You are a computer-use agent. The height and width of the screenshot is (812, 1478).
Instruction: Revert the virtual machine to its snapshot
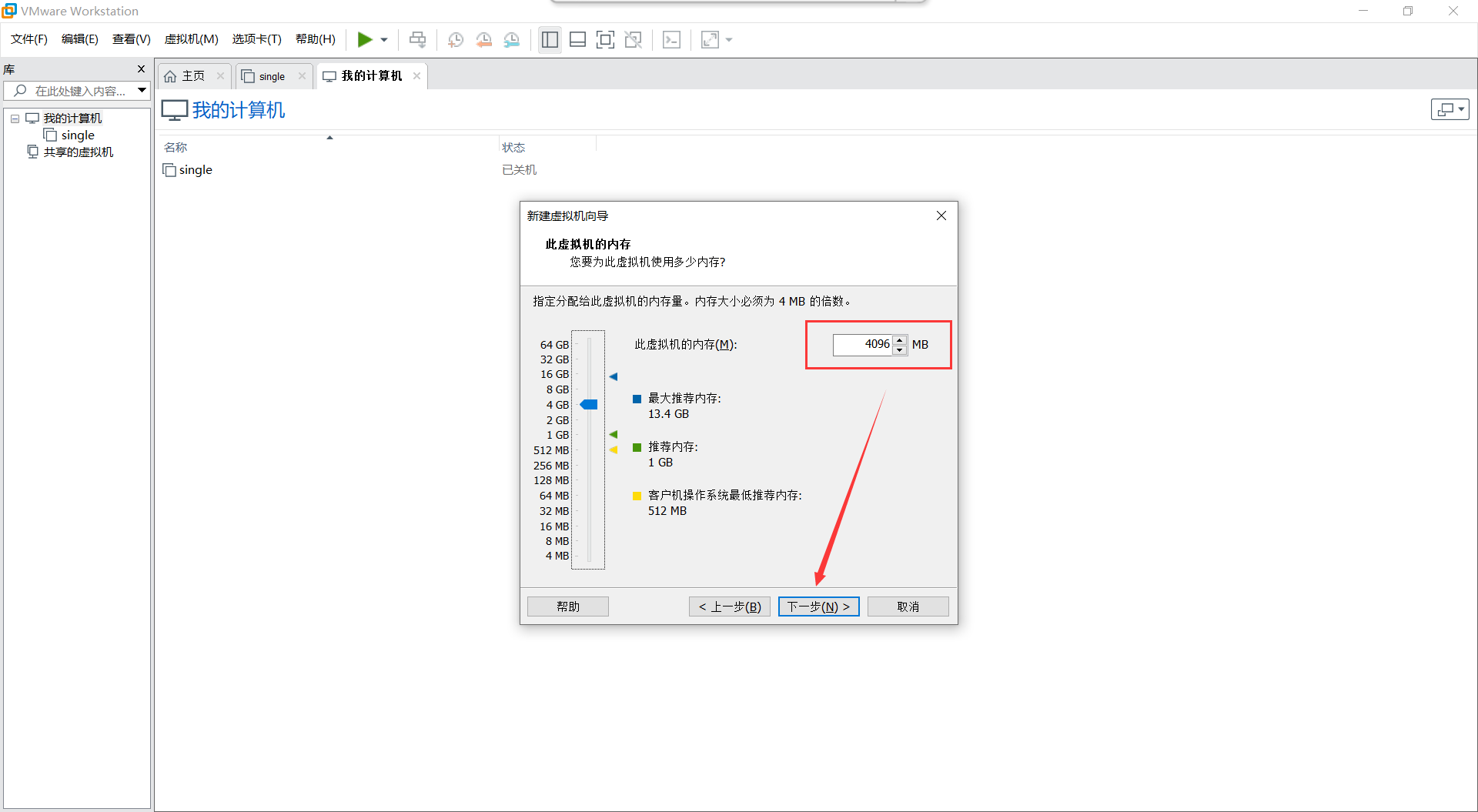[x=484, y=39]
